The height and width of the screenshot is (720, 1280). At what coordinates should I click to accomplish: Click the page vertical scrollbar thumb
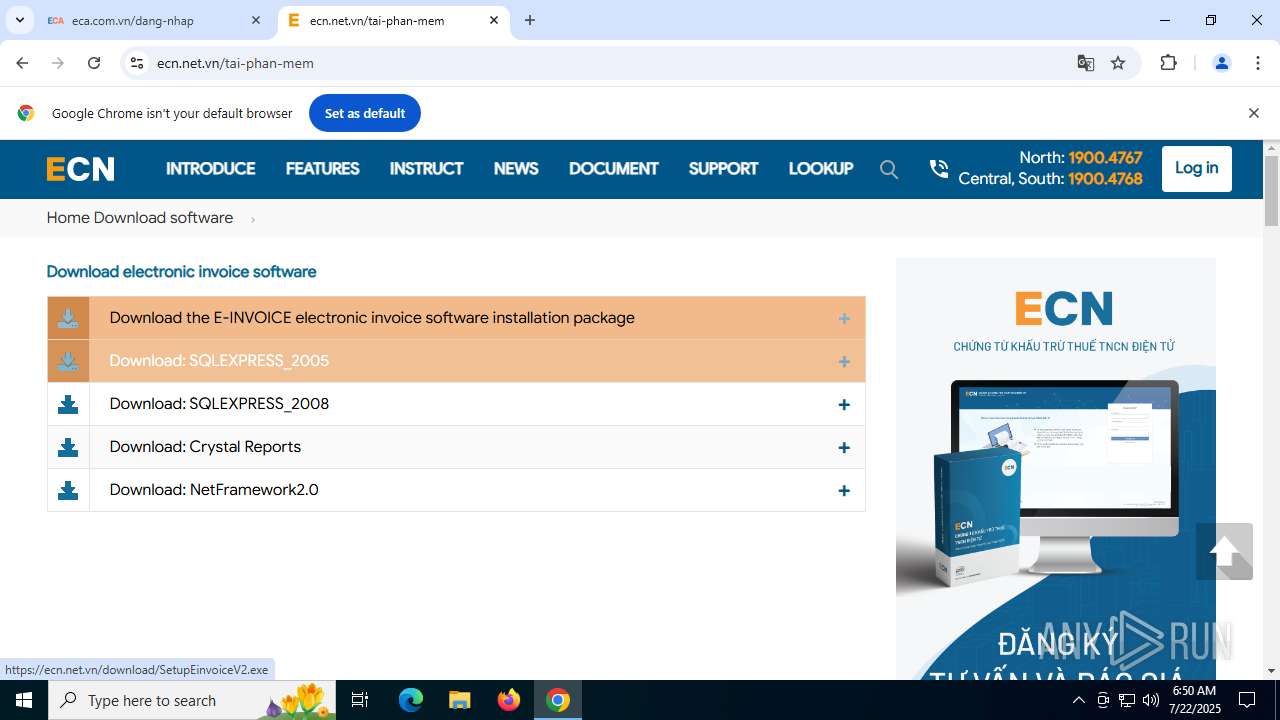(x=1271, y=191)
